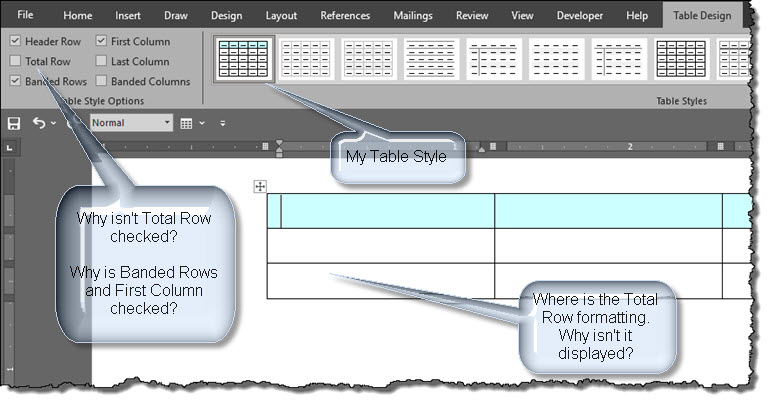This screenshot has width=768, height=401.
Task: Apply the seventh table style thumbnail
Action: [619, 59]
